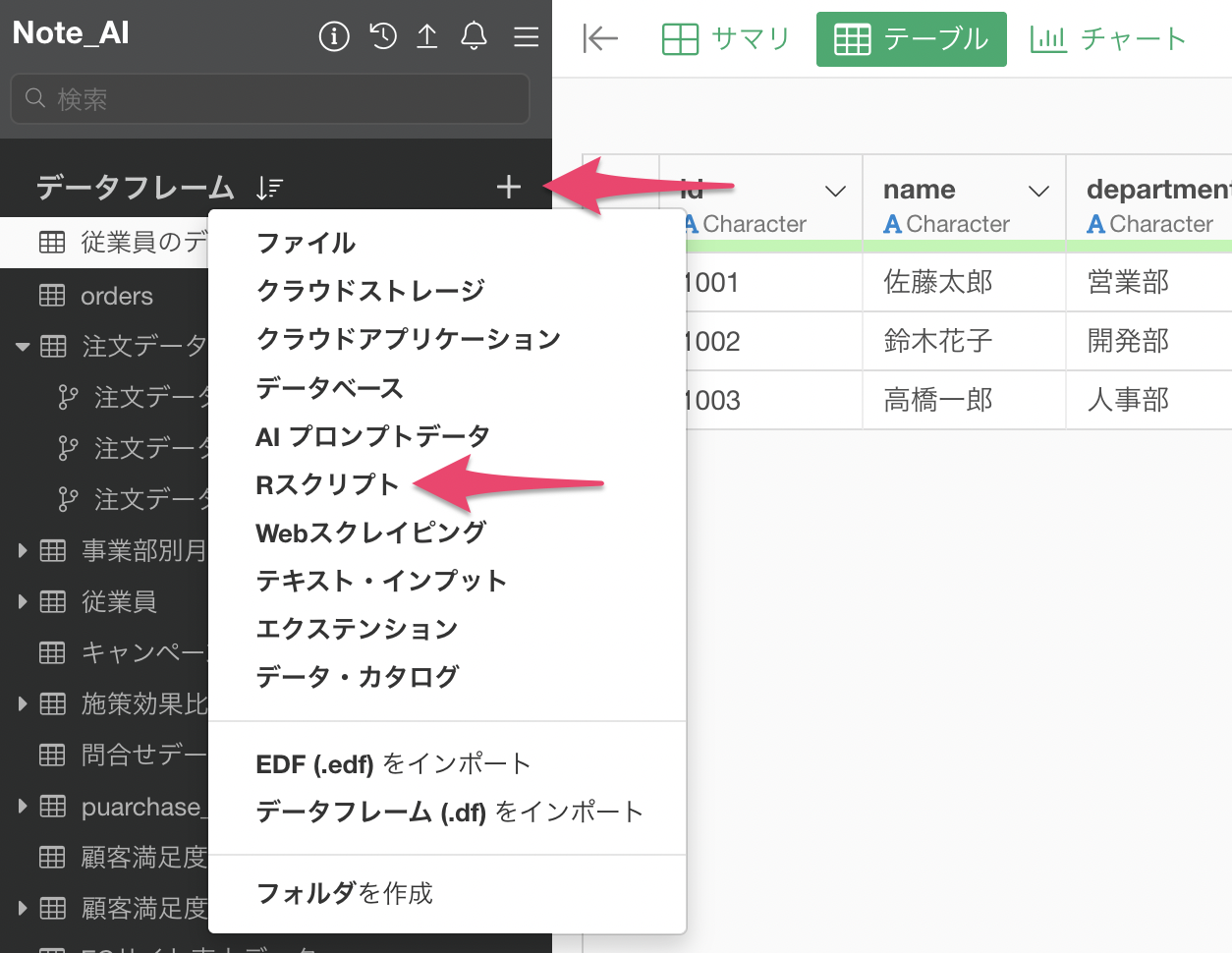The width and height of the screenshot is (1232, 953).
Task: Click cell 人事部
Action: coord(1149,401)
